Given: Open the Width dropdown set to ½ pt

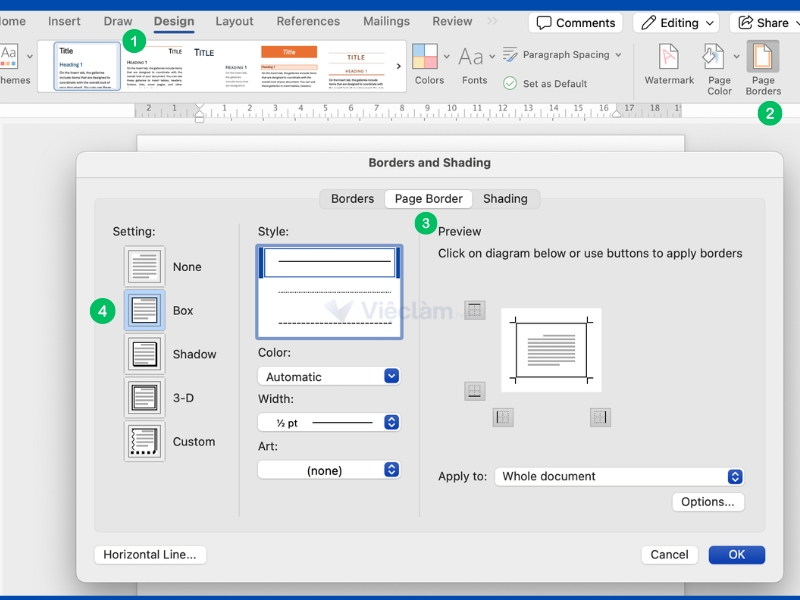Looking at the screenshot, I should (329, 423).
